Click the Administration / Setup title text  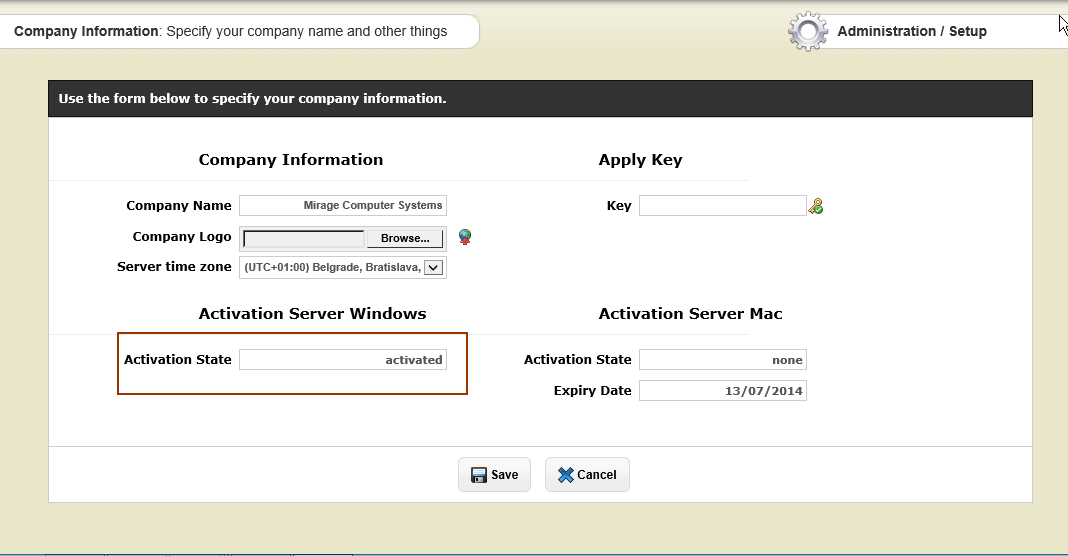pyautogui.click(x=912, y=31)
